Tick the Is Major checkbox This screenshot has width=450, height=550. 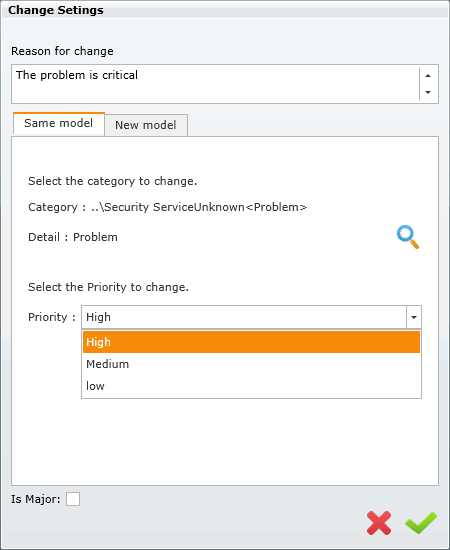(73, 499)
